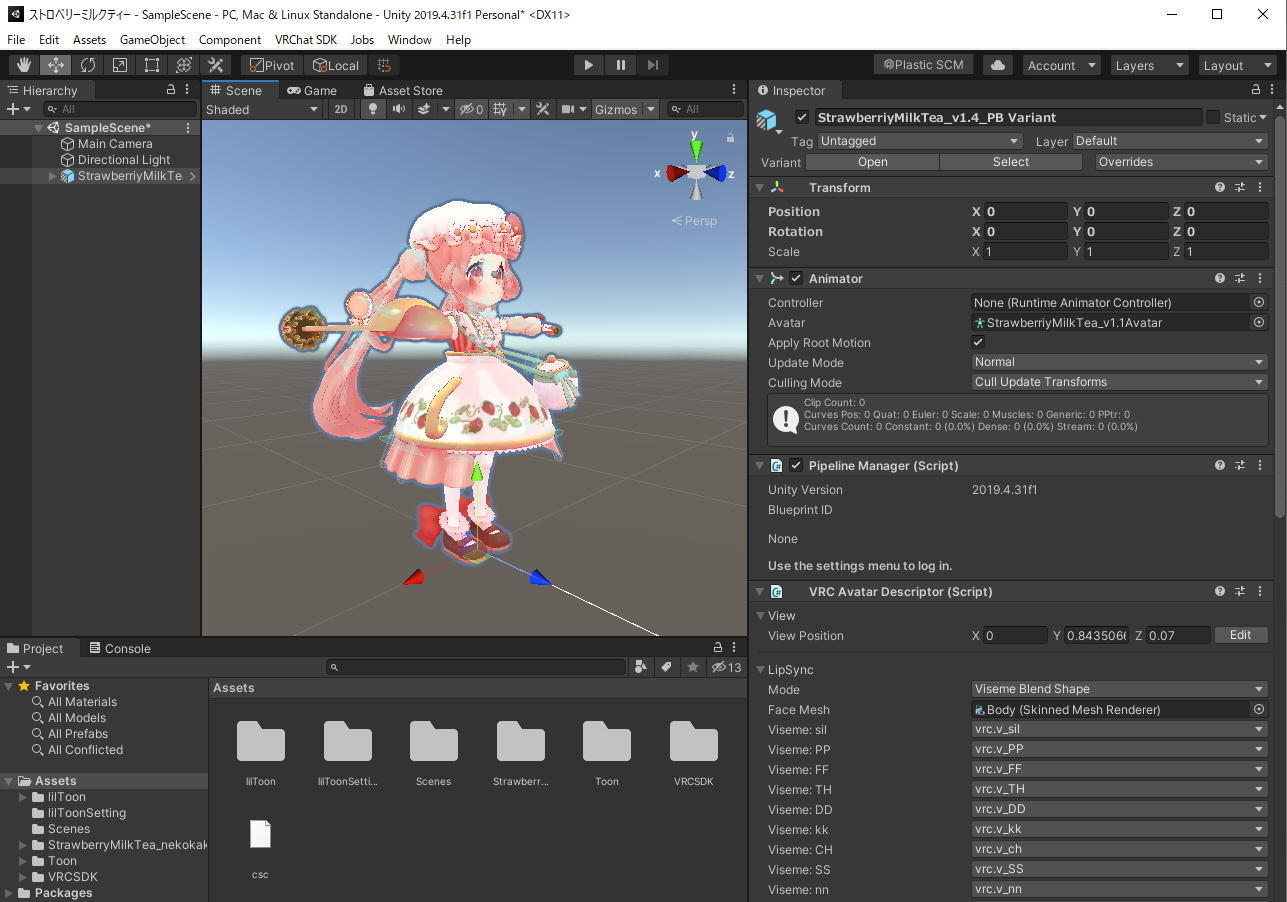Select the Rotate tool

87,65
